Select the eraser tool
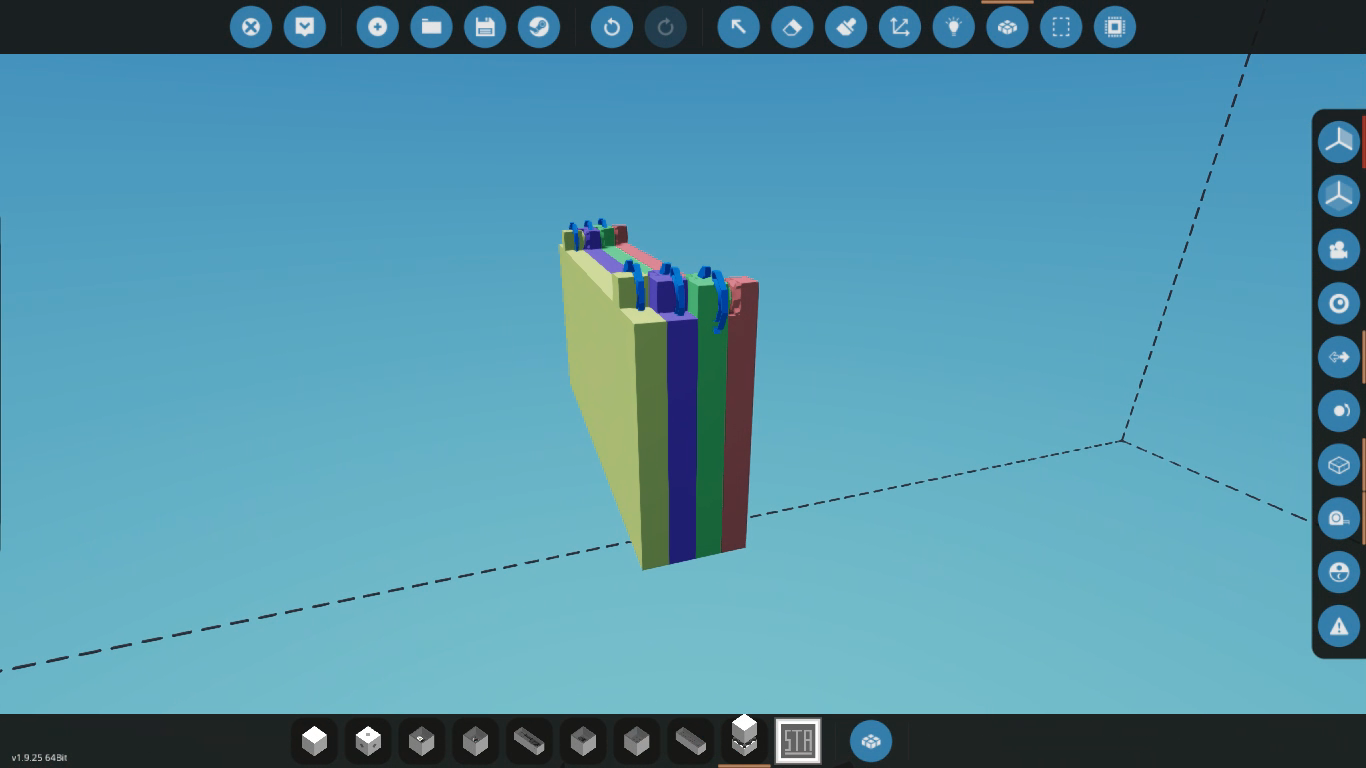The width and height of the screenshot is (1366, 768). pos(793,27)
